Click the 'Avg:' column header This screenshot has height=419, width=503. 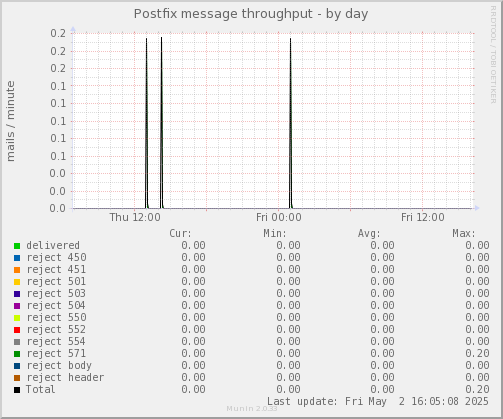[x=369, y=233]
